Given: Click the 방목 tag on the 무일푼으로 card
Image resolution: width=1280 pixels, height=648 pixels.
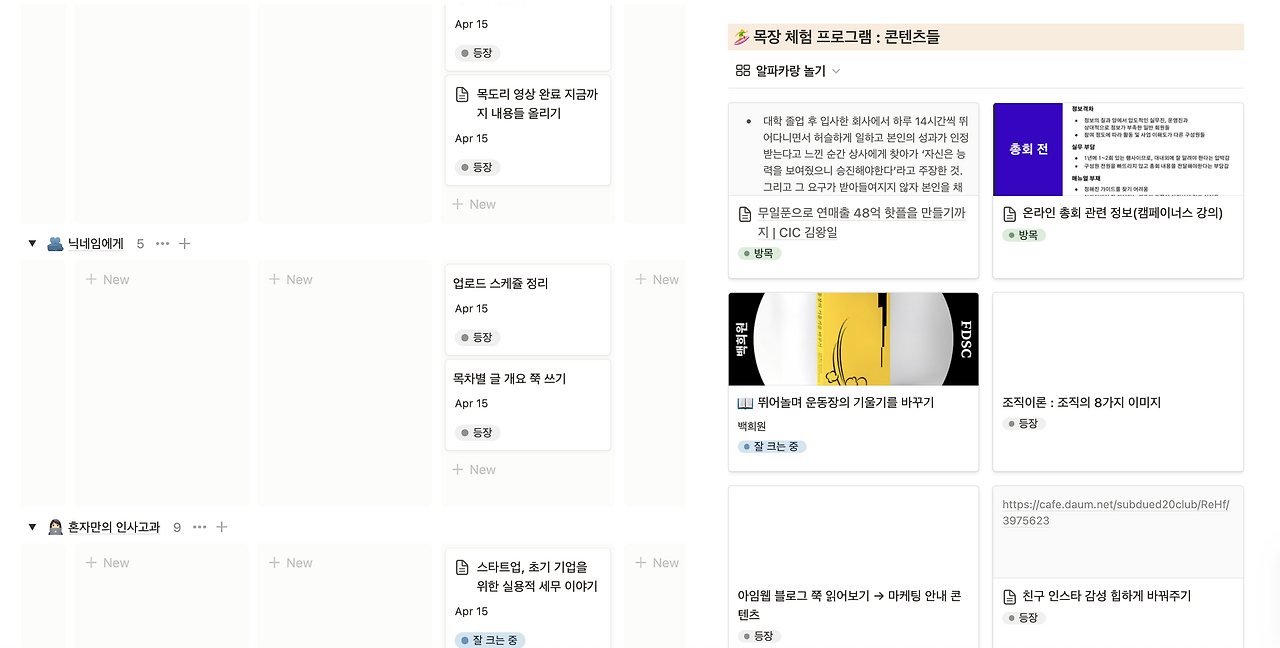Looking at the screenshot, I should click(760, 253).
